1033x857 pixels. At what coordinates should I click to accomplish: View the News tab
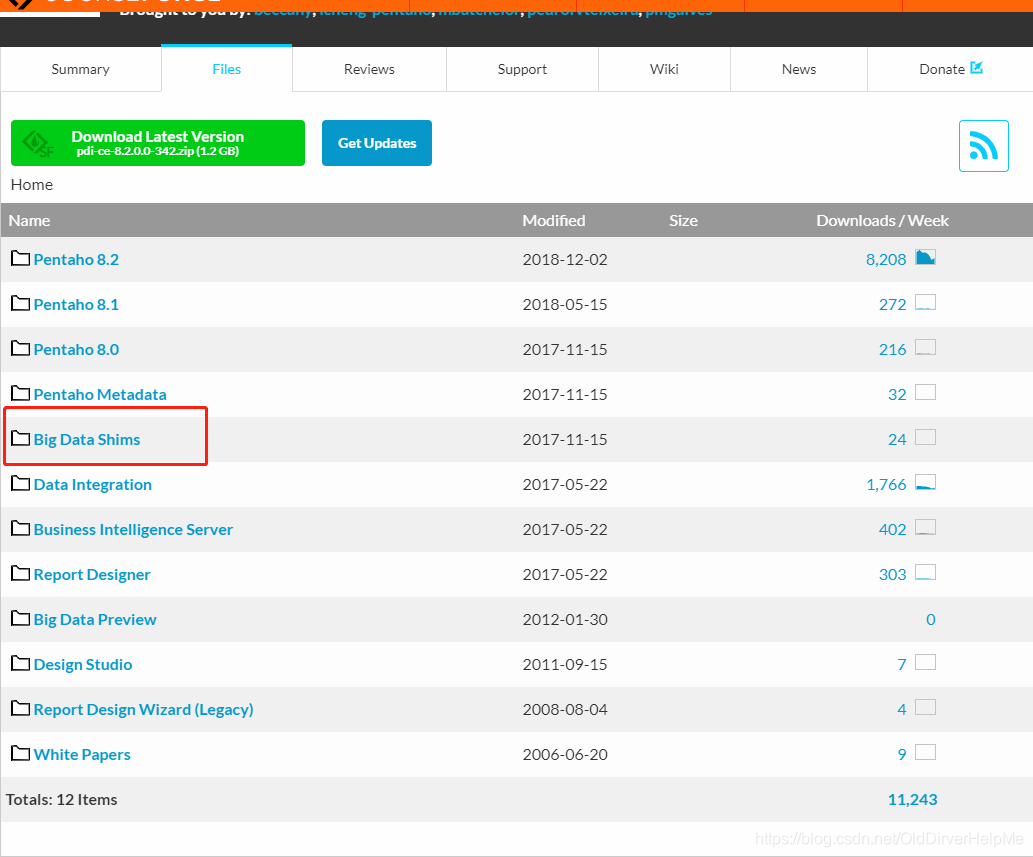(798, 69)
